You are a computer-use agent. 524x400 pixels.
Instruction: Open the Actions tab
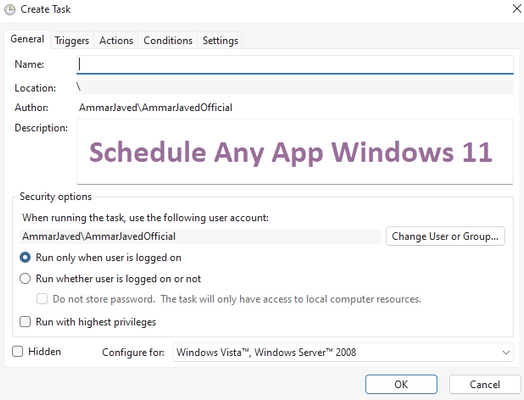coord(116,40)
